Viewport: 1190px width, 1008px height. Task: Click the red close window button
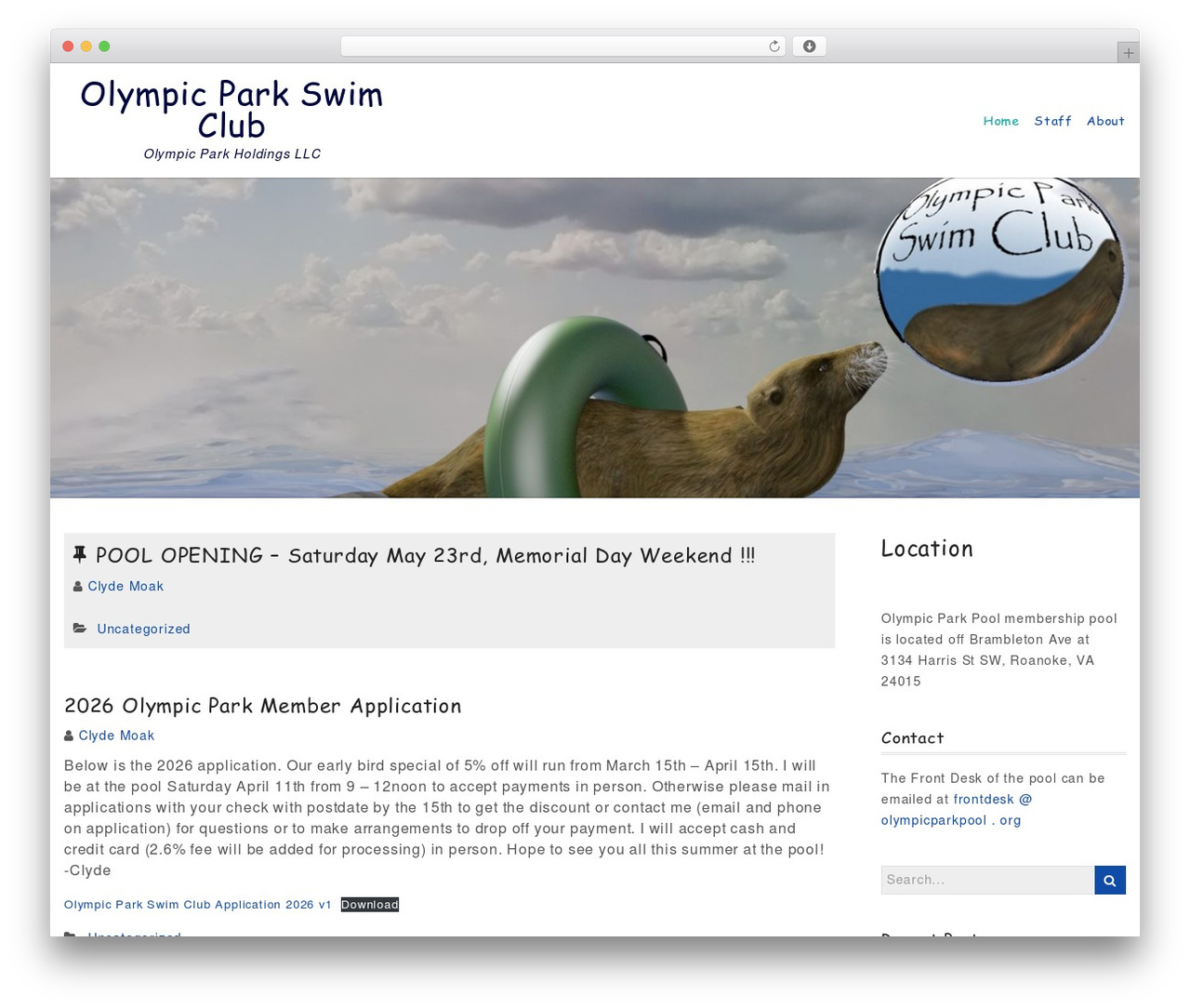68,46
